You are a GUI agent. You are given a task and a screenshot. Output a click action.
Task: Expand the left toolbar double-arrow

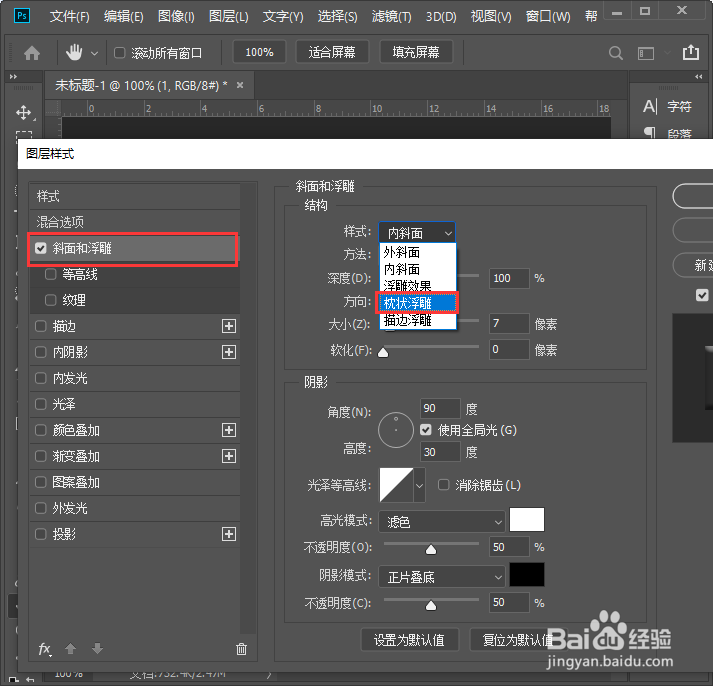[x=13, y=76]
